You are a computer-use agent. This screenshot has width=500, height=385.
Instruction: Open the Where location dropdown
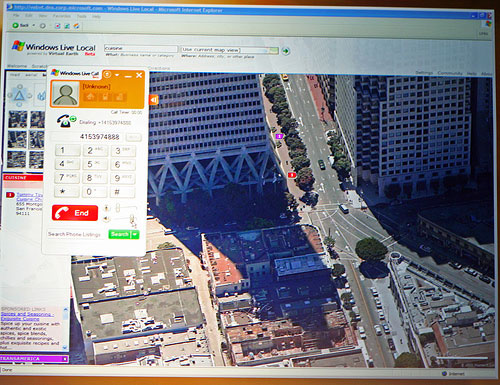[x=274, y=51]
